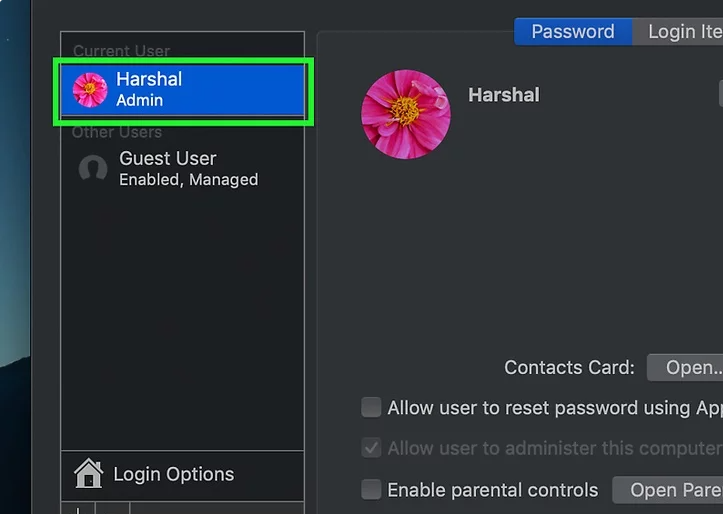723x514 pixels.
Task: Switch to the Login Items tab
Action: [x=683, y=31]
